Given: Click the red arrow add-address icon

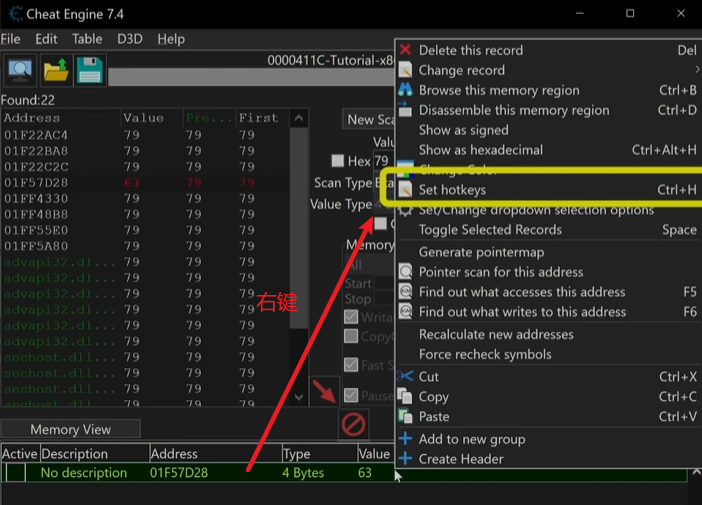Looking at the screenshot, I should 324,392.
